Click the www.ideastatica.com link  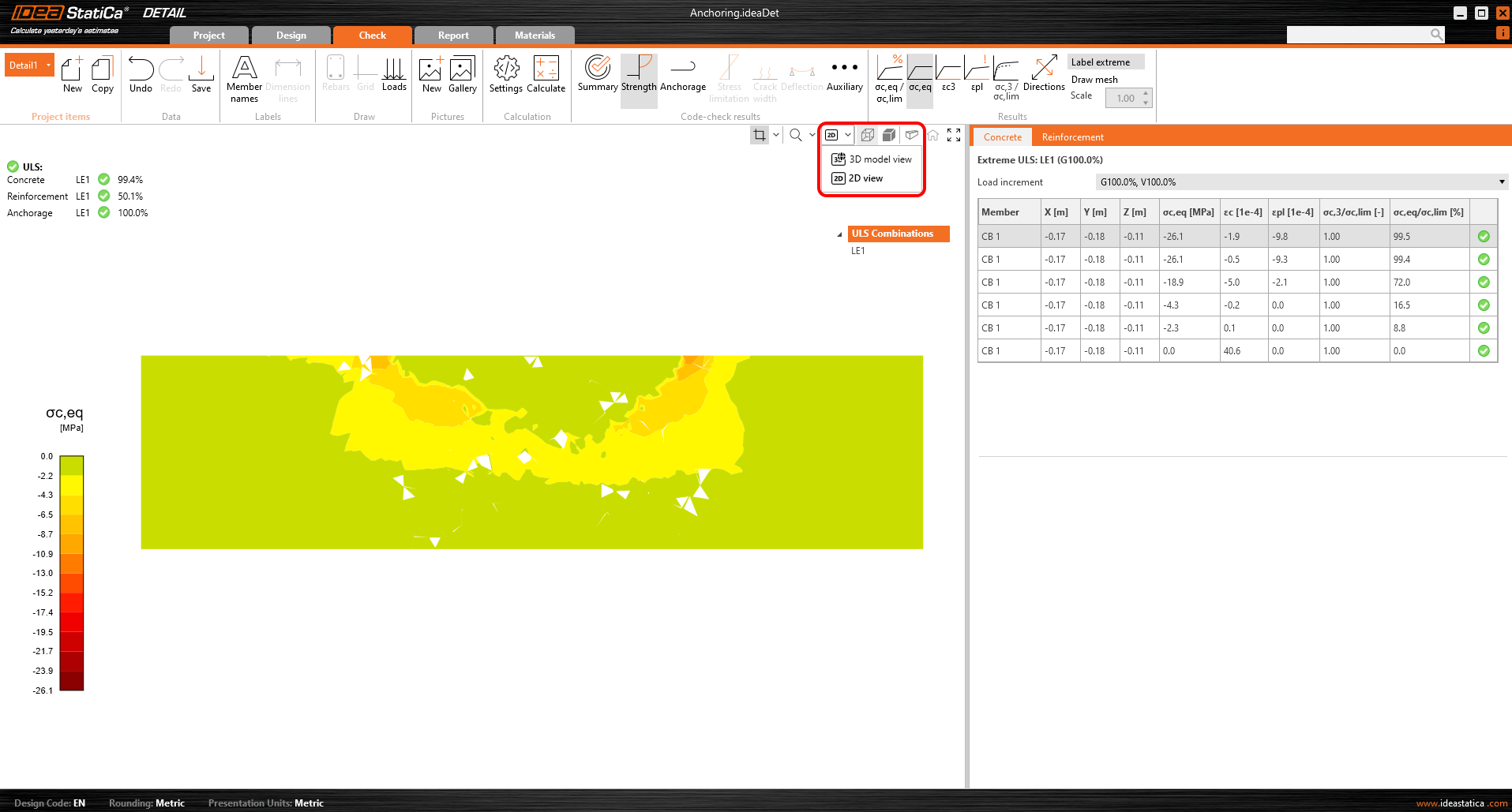coord(1461,803)
